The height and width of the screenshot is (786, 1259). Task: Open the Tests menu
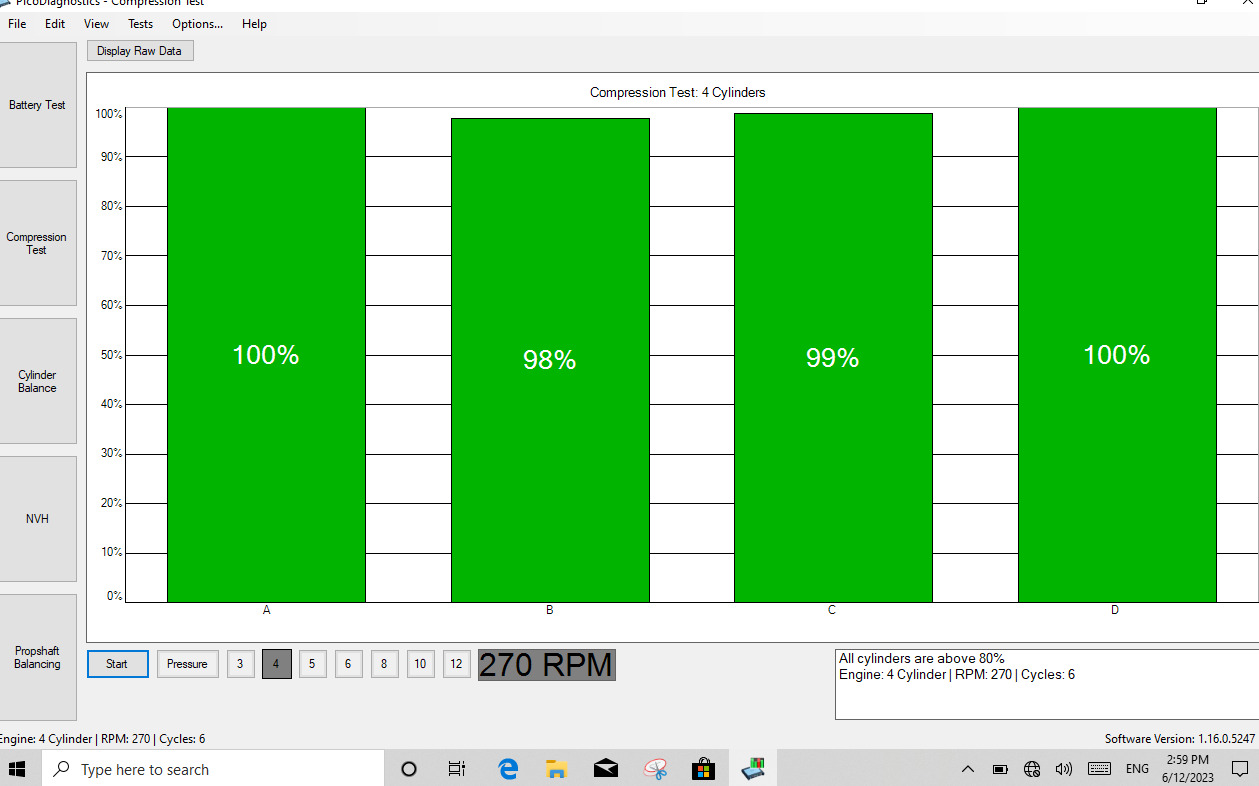[x=141, y=24]
